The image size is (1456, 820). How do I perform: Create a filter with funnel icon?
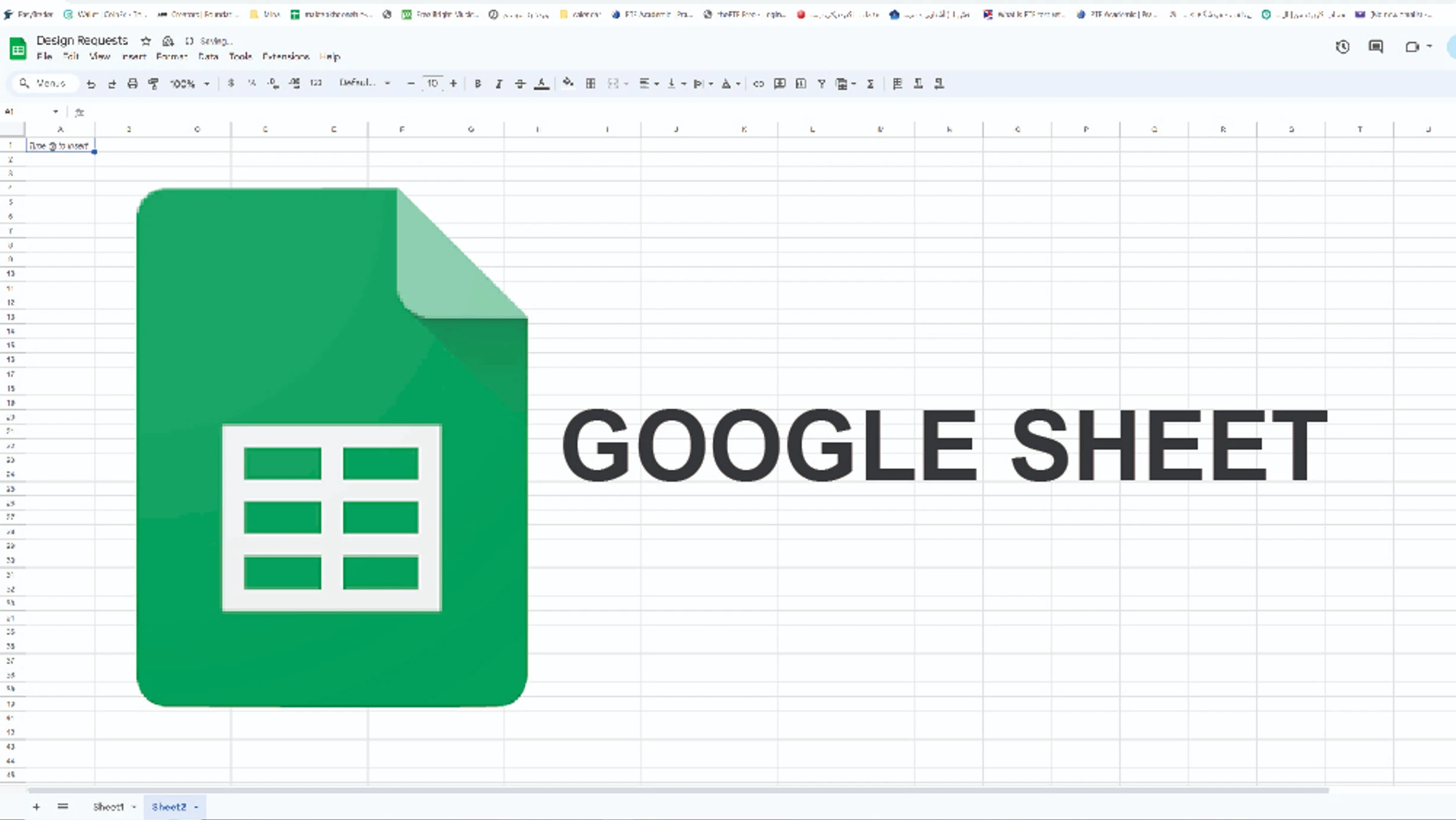point(822,84)
